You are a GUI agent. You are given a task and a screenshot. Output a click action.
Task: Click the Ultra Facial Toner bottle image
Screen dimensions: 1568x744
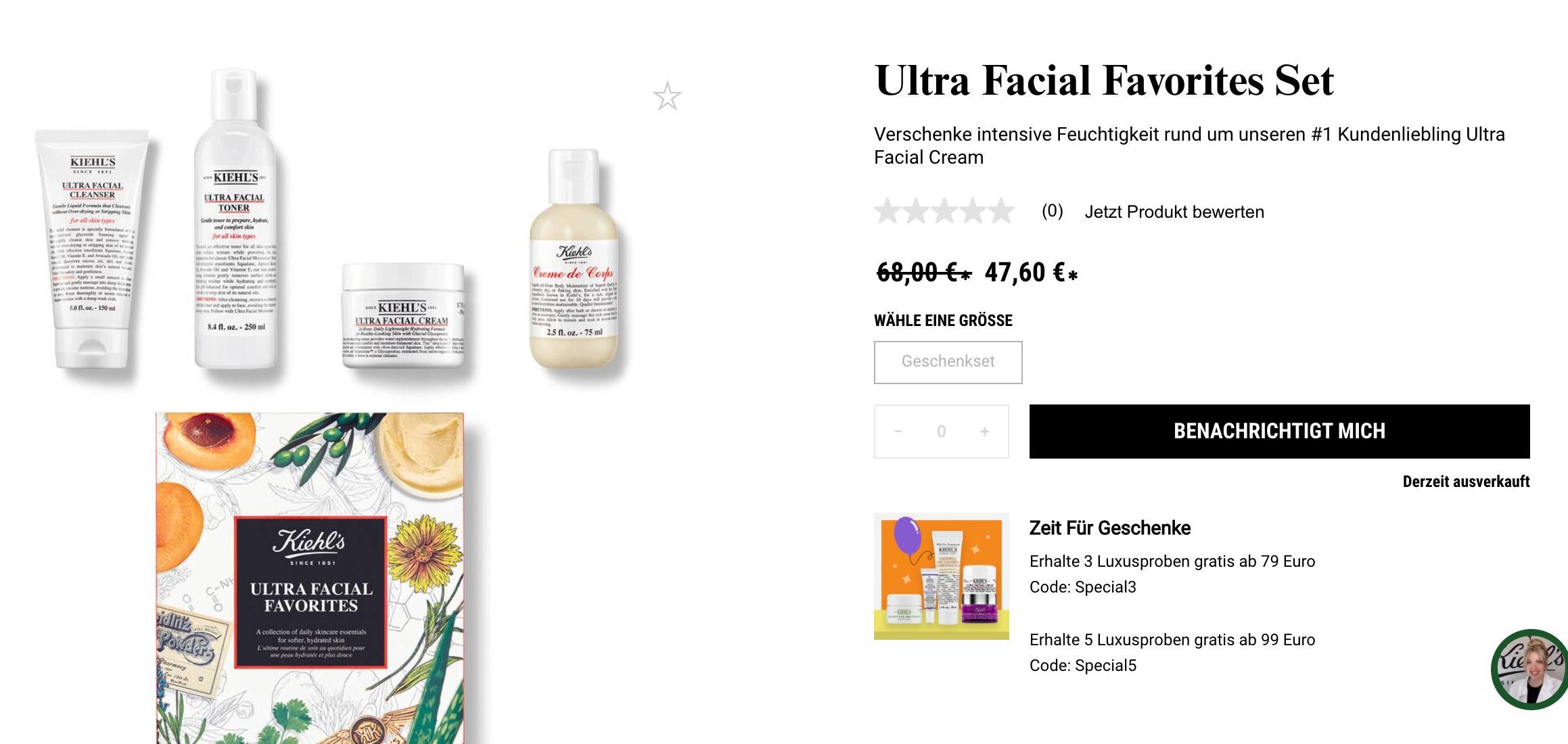click(x=235, y=220)
